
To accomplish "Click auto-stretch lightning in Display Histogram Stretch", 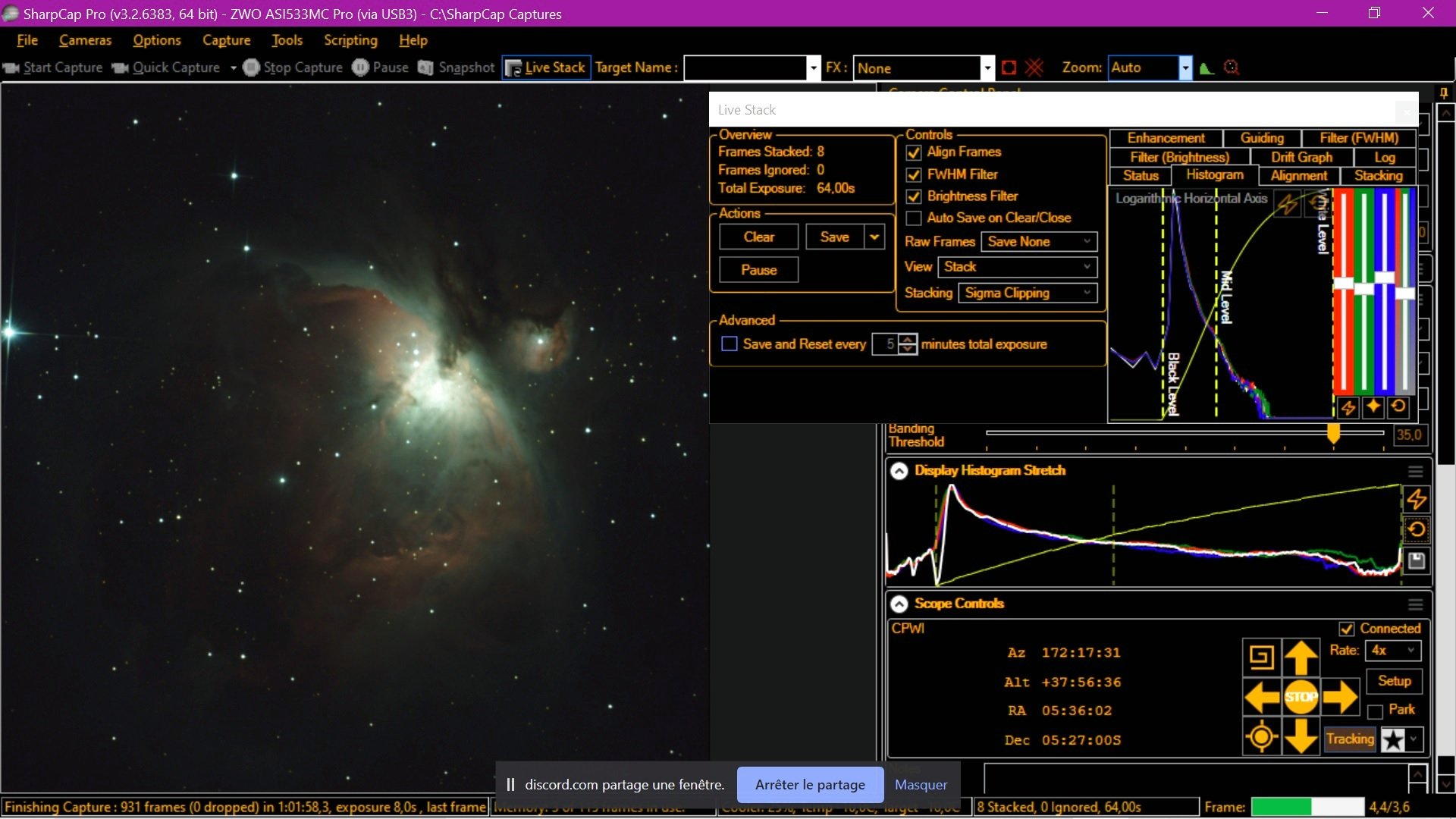I will (1416, 499).
